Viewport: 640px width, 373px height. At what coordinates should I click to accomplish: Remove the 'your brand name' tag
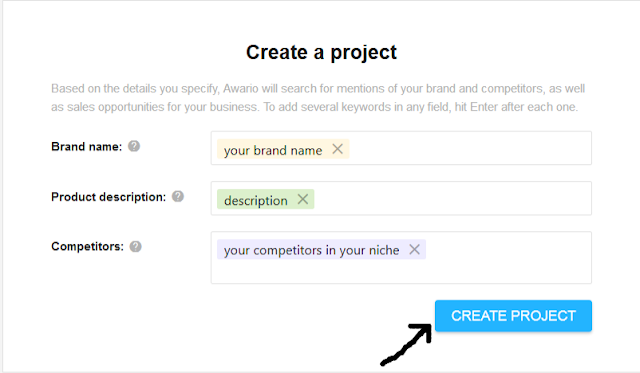coord(338,149)
